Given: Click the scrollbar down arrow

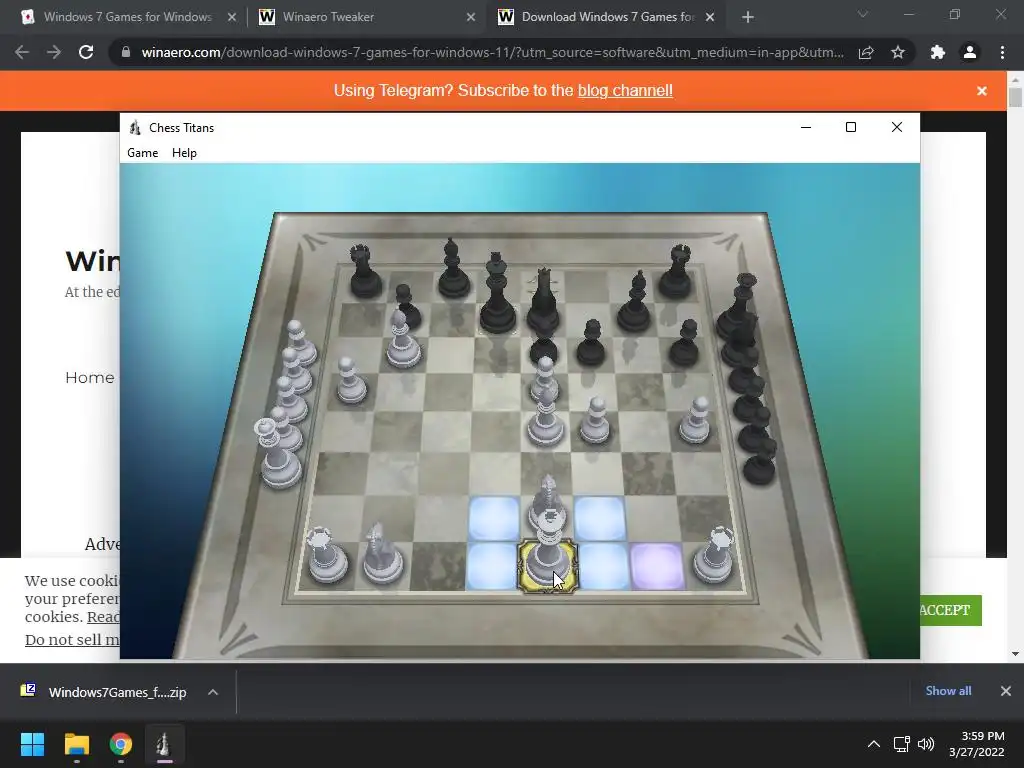Looking at the screenshot, I should 1015,654.
